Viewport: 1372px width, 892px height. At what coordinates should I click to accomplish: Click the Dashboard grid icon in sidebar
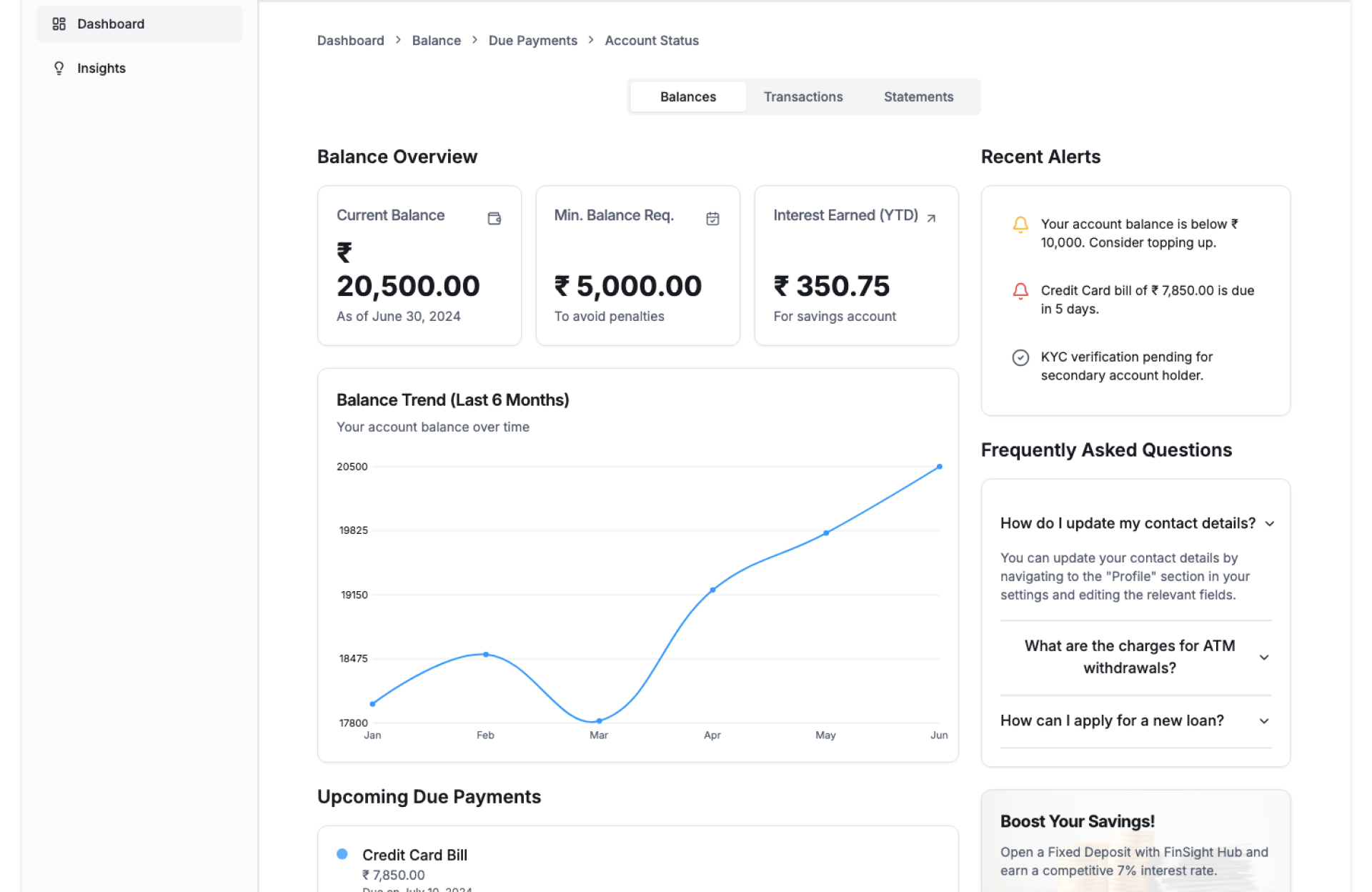pos(59,24)
